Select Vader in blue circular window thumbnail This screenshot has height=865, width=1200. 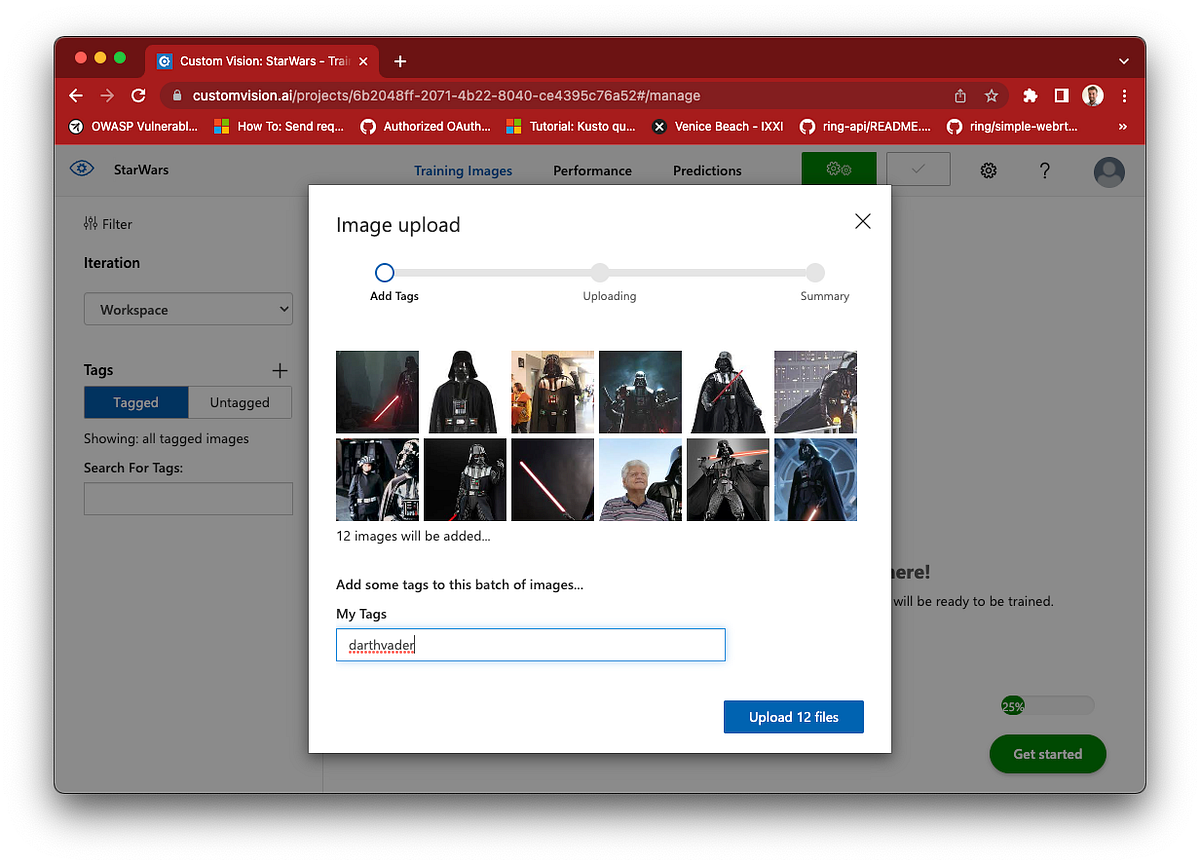815,479
